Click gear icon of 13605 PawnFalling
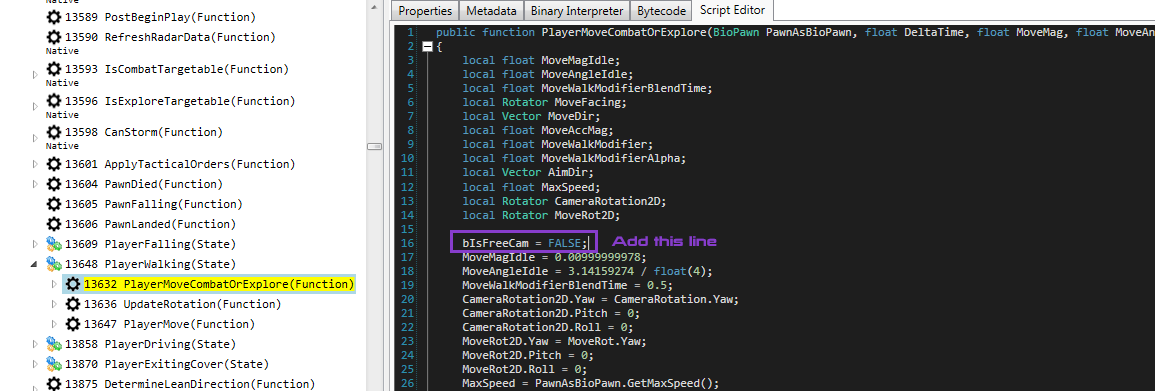The height and width of the screenshot is (391, 1155). tap(54, 204)
